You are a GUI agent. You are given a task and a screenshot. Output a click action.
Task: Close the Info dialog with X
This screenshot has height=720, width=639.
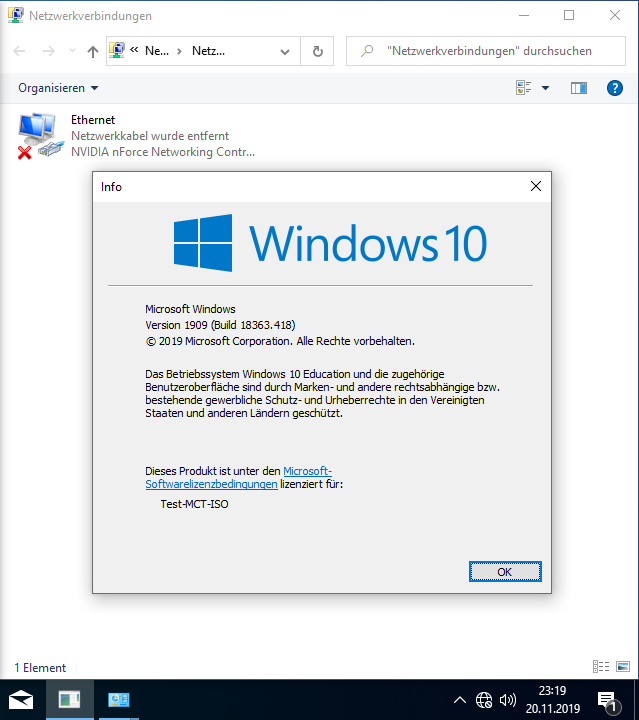(536, 186)
